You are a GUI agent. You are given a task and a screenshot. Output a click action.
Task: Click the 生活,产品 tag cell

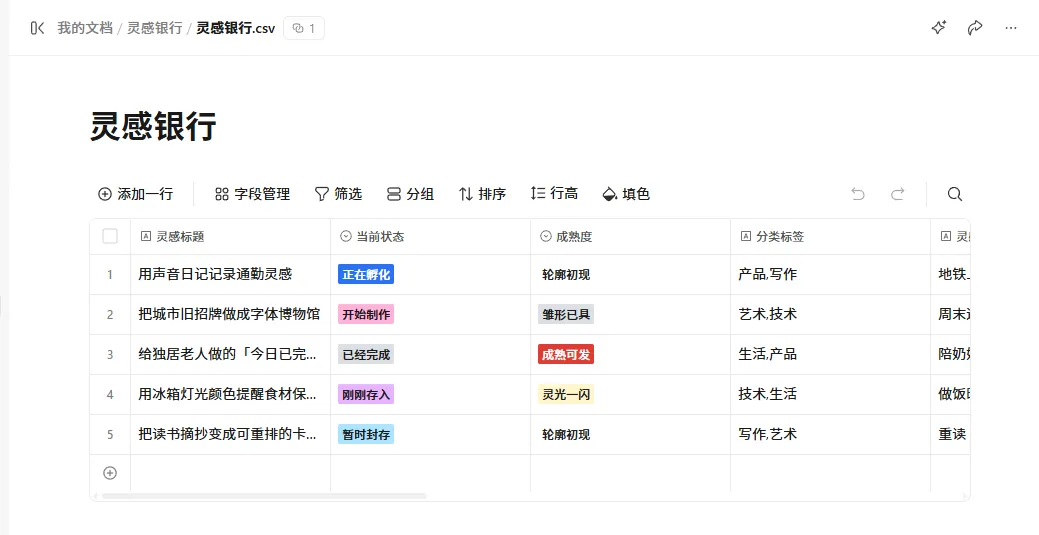(x=831, y=355)
